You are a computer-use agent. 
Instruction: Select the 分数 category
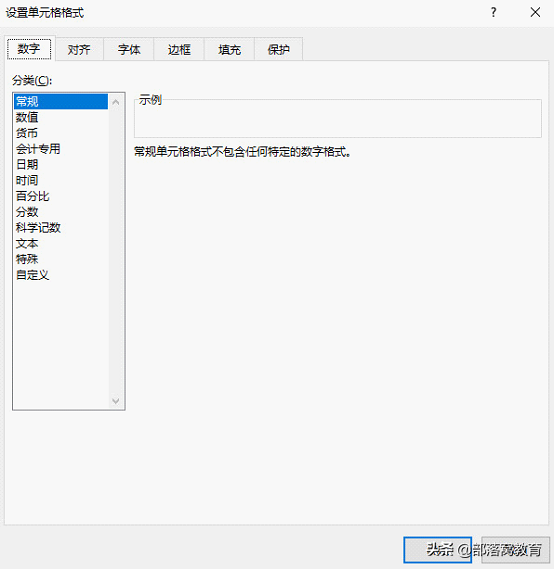[61, 212]
